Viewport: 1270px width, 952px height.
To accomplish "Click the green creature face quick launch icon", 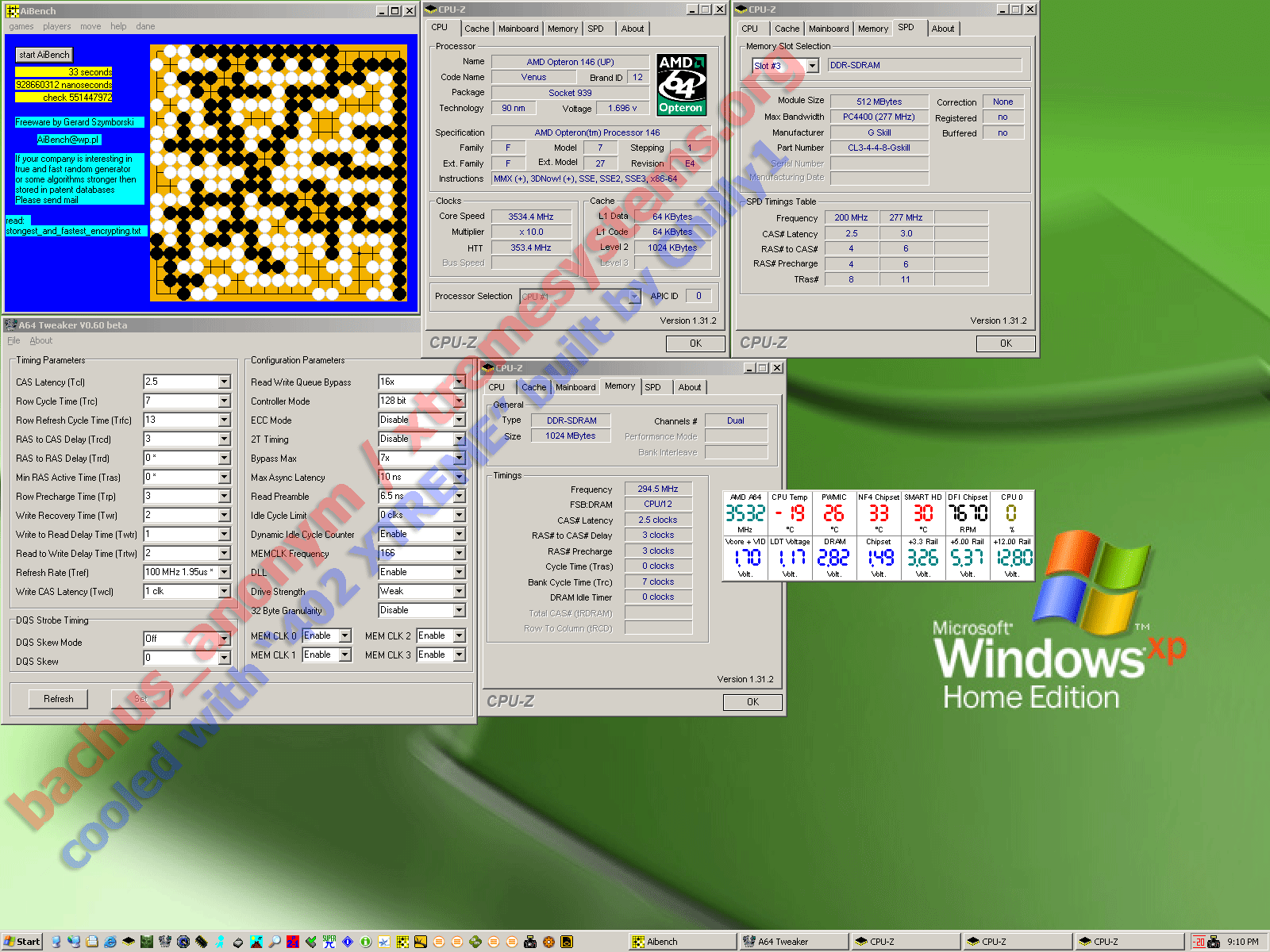I will [x=147, y=942].
